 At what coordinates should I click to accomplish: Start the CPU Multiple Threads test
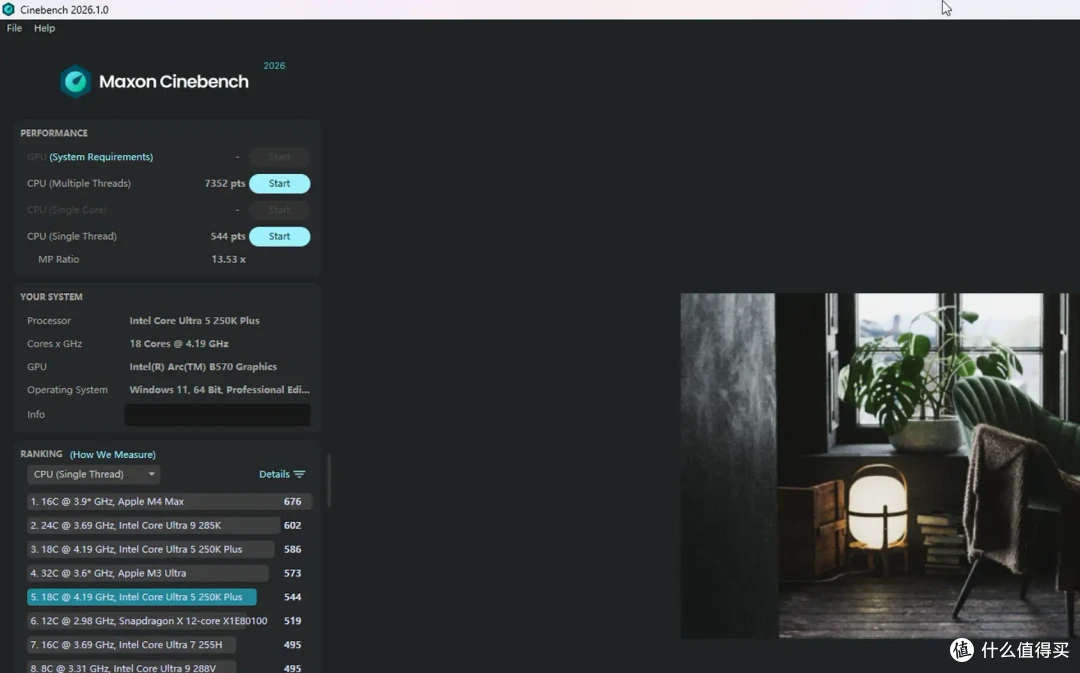pos(279,183)
